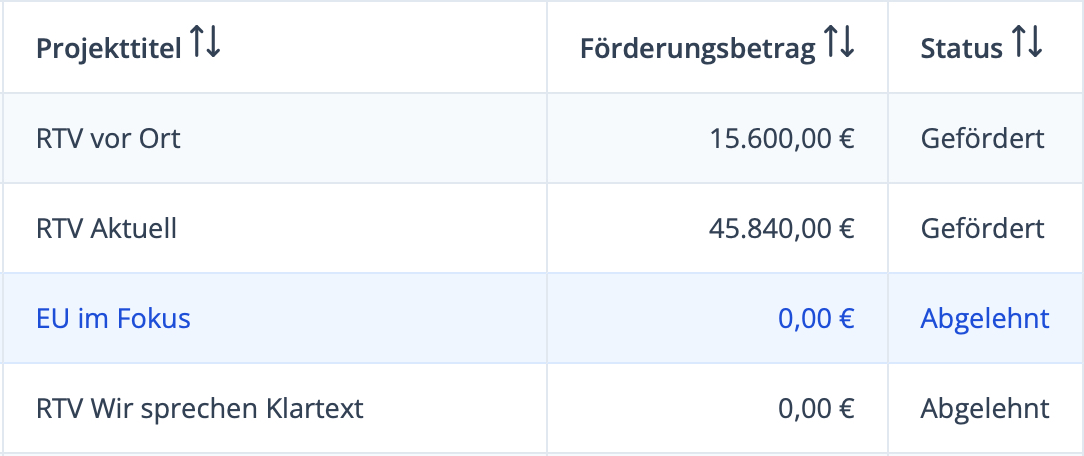Select the Status column header label
Viewport: 1084px width, 456px height.
click(961, 48)
